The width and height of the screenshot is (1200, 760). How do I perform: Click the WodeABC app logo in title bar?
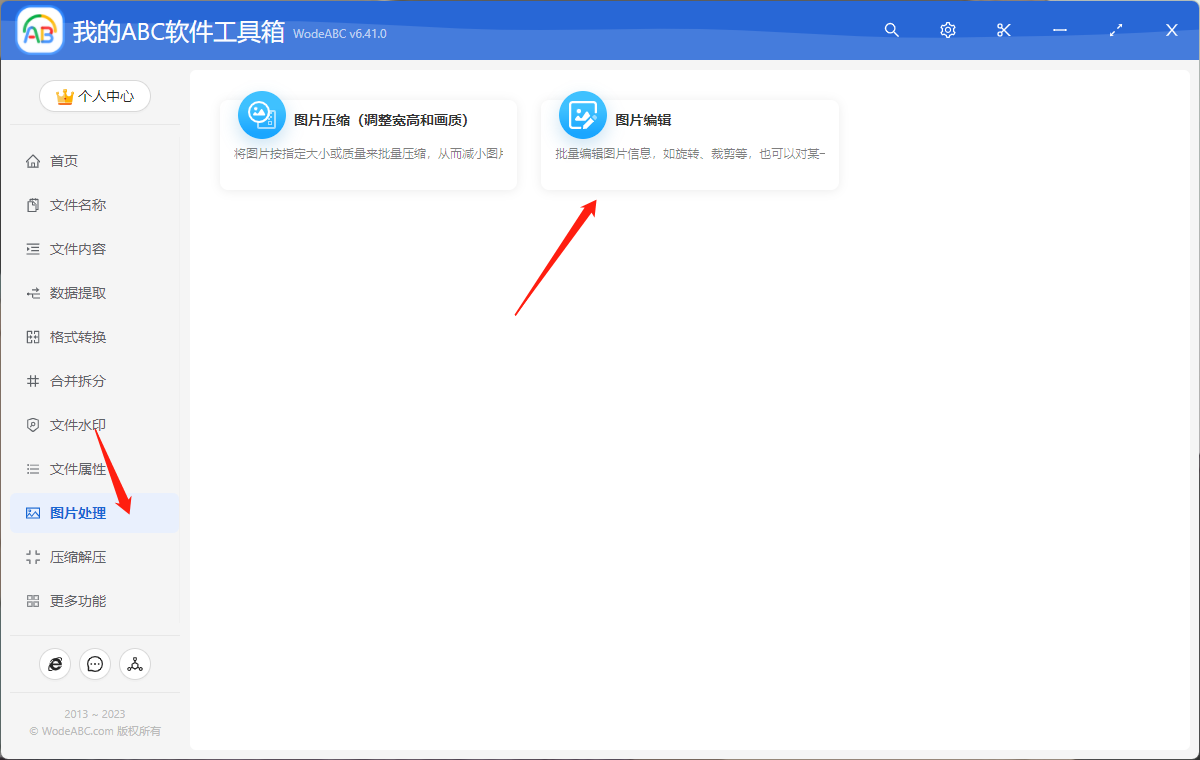[38, 29]
